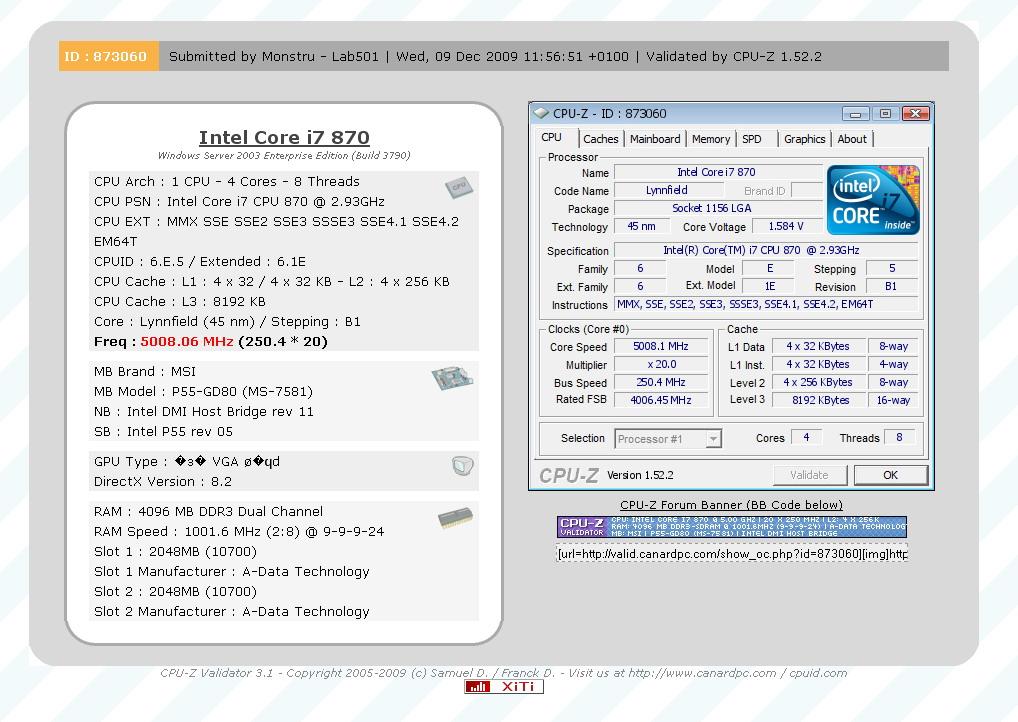Click the motherboard icon beside MB Brand
This screenshot has width=1018, height=722.
tap(452, 378)
